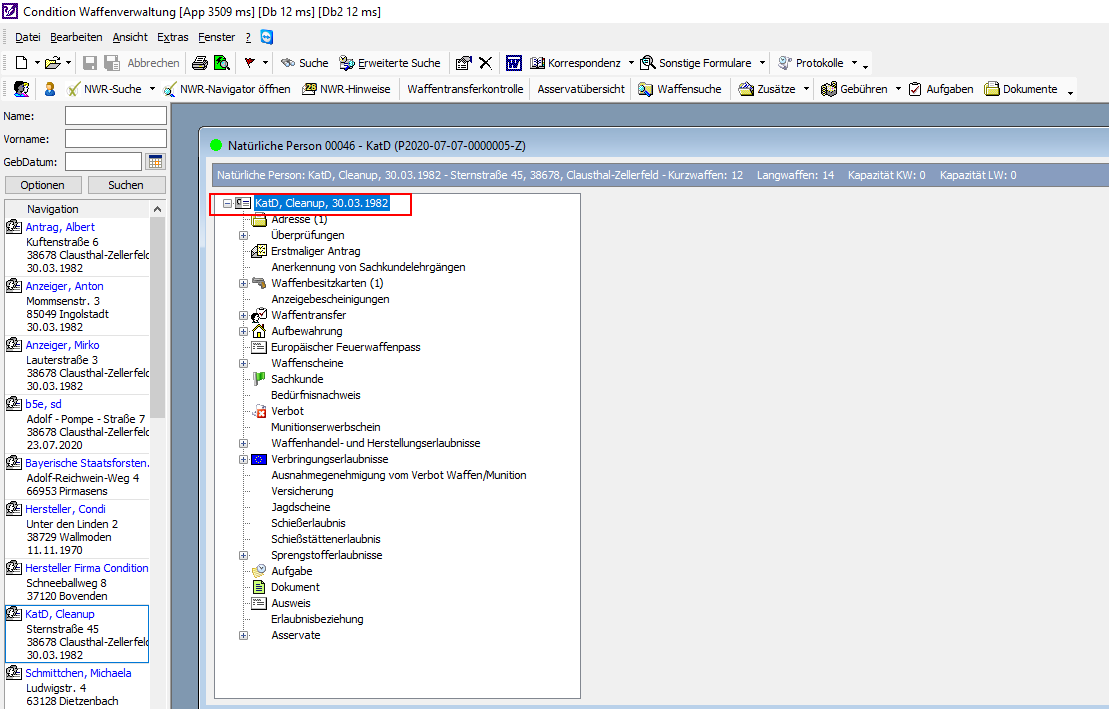Click the Word document icon
The image size is (1109, 709).
(513, 63)
